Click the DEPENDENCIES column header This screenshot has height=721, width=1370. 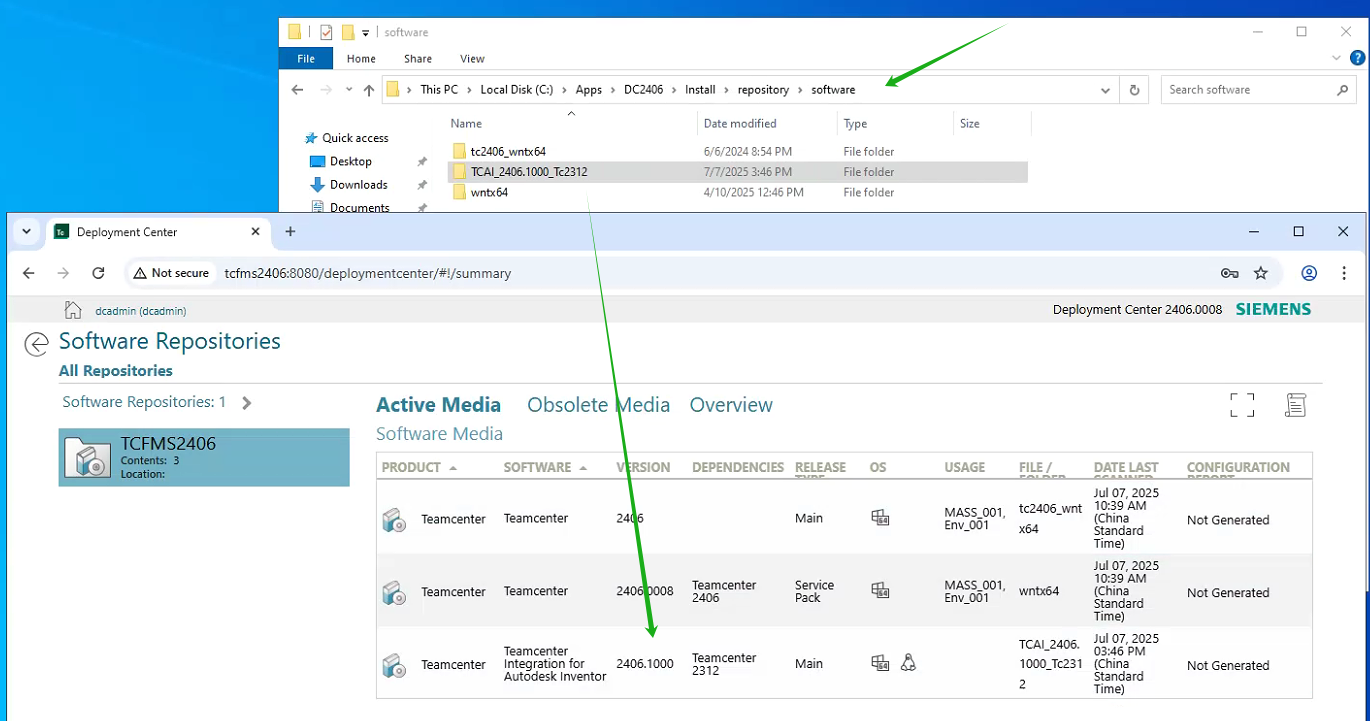tap(738, 467)
